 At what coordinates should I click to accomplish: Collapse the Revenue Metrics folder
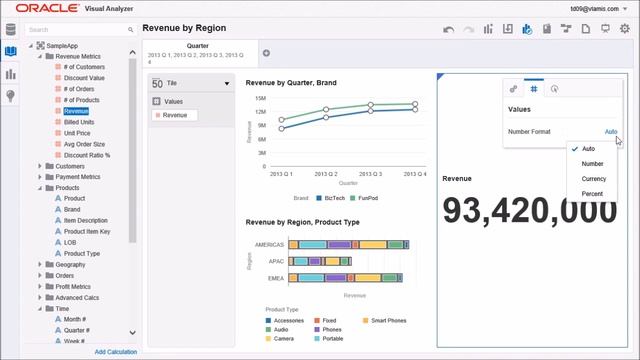click(x=40, y=56)
